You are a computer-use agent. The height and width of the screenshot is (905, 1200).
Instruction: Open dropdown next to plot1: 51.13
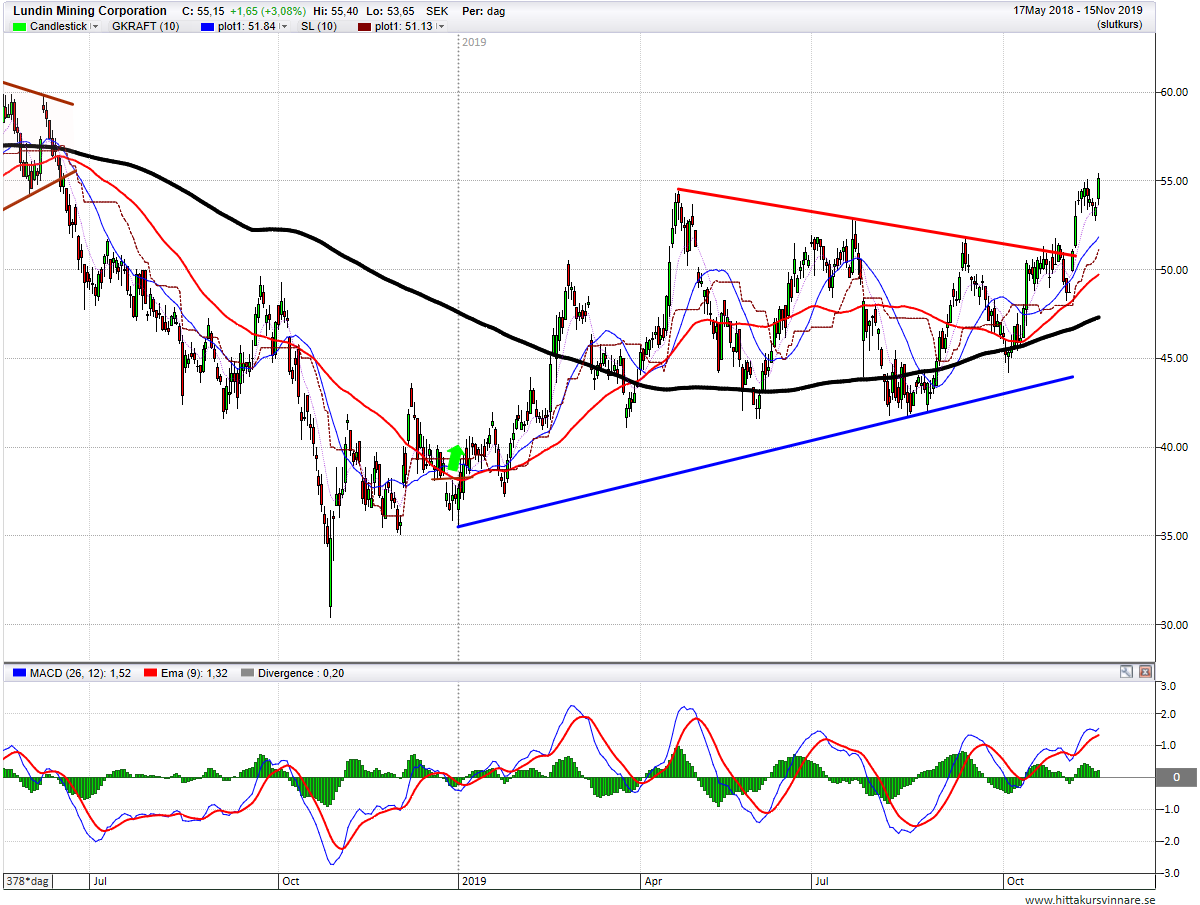(441, 26)
